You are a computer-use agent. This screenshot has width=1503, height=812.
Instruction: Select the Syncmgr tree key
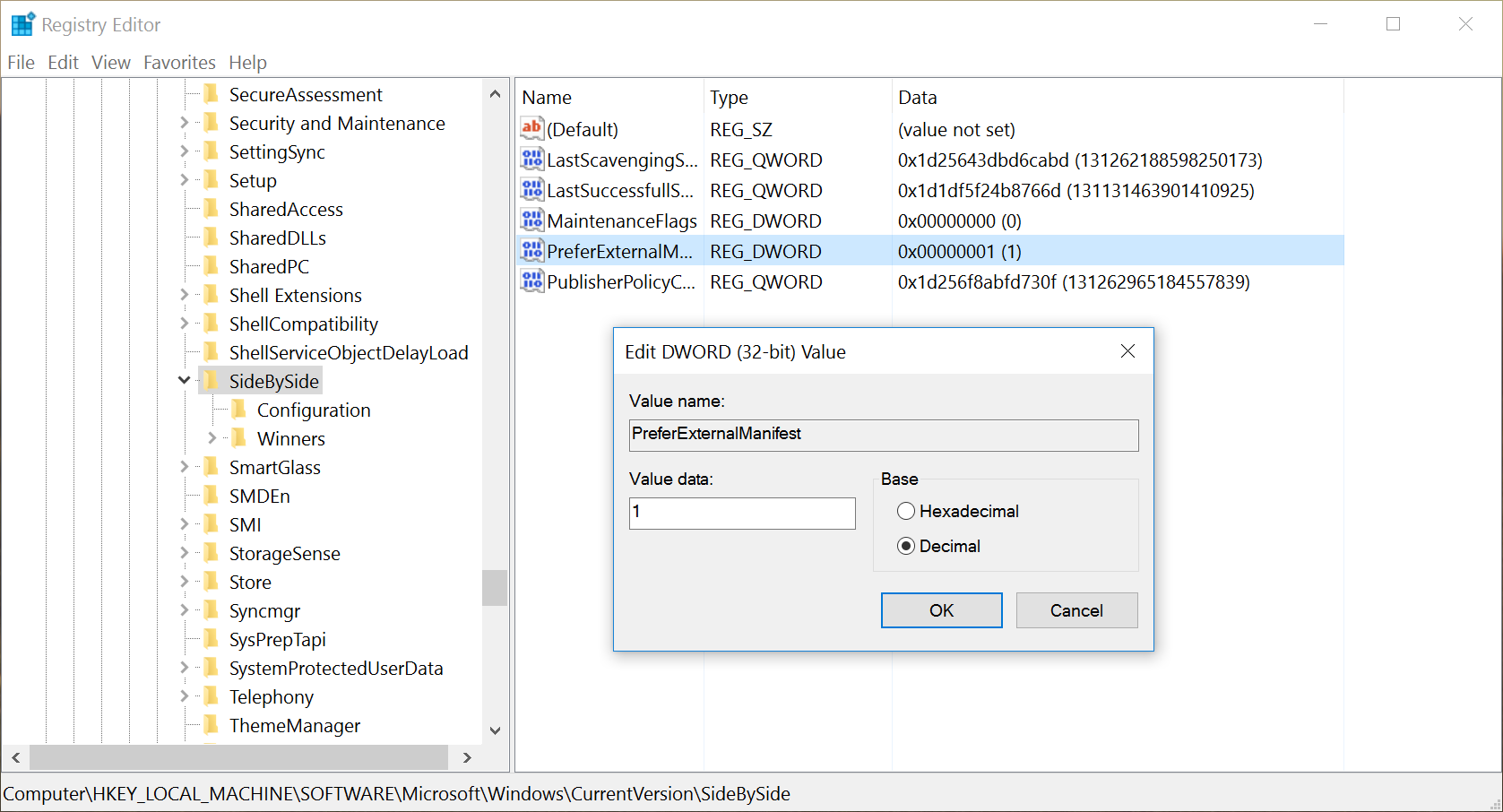[264, 610]
